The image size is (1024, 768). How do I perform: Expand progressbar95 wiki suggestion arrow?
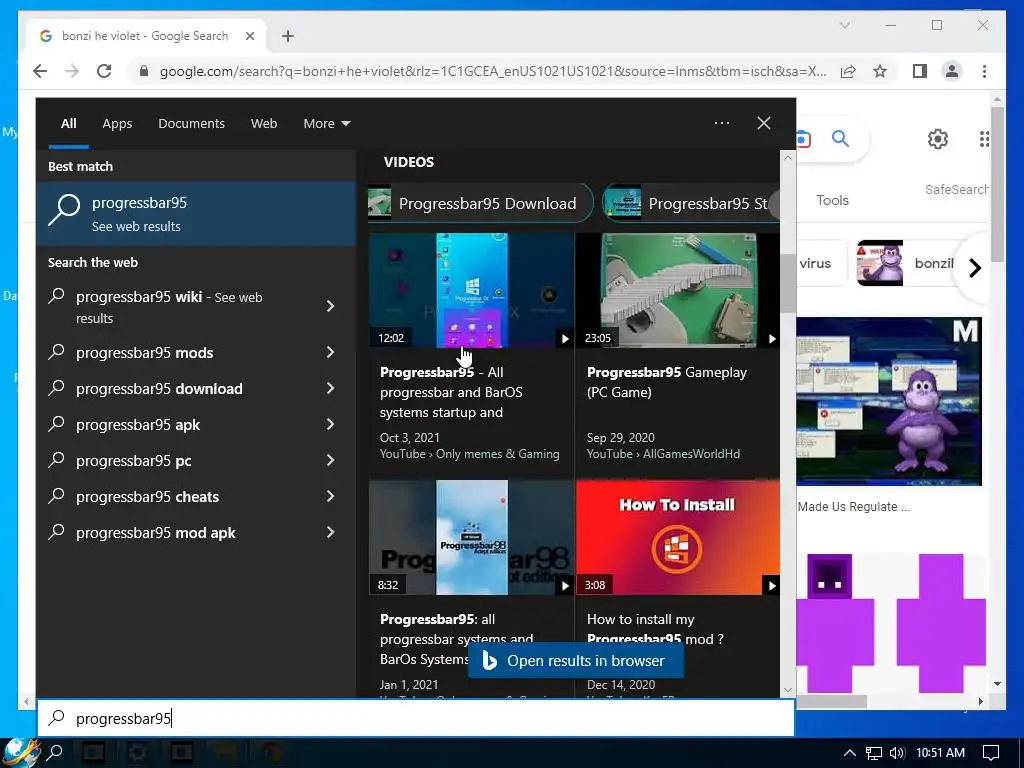point(330,306)
